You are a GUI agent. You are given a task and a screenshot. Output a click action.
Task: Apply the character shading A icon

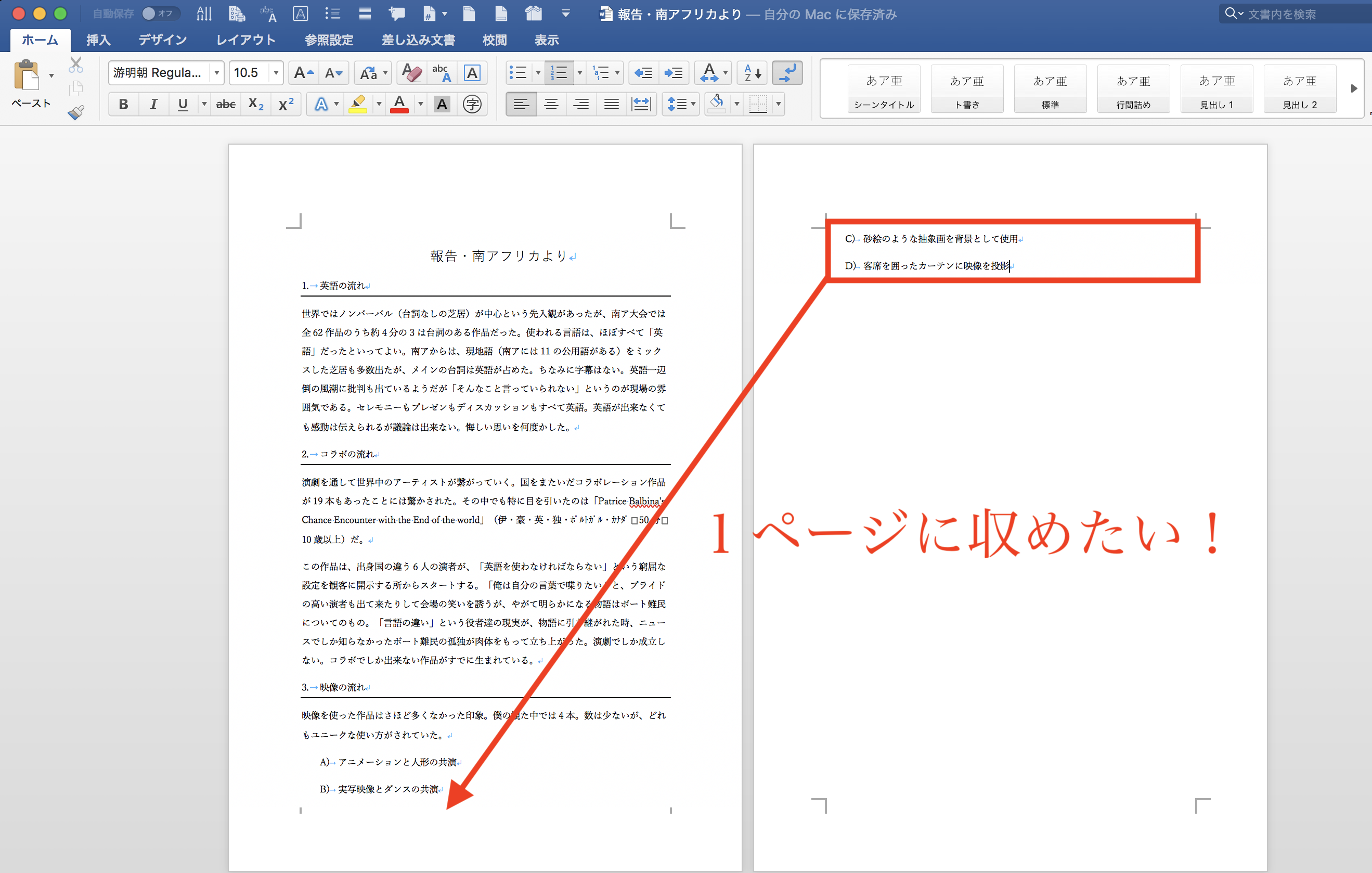442,104
